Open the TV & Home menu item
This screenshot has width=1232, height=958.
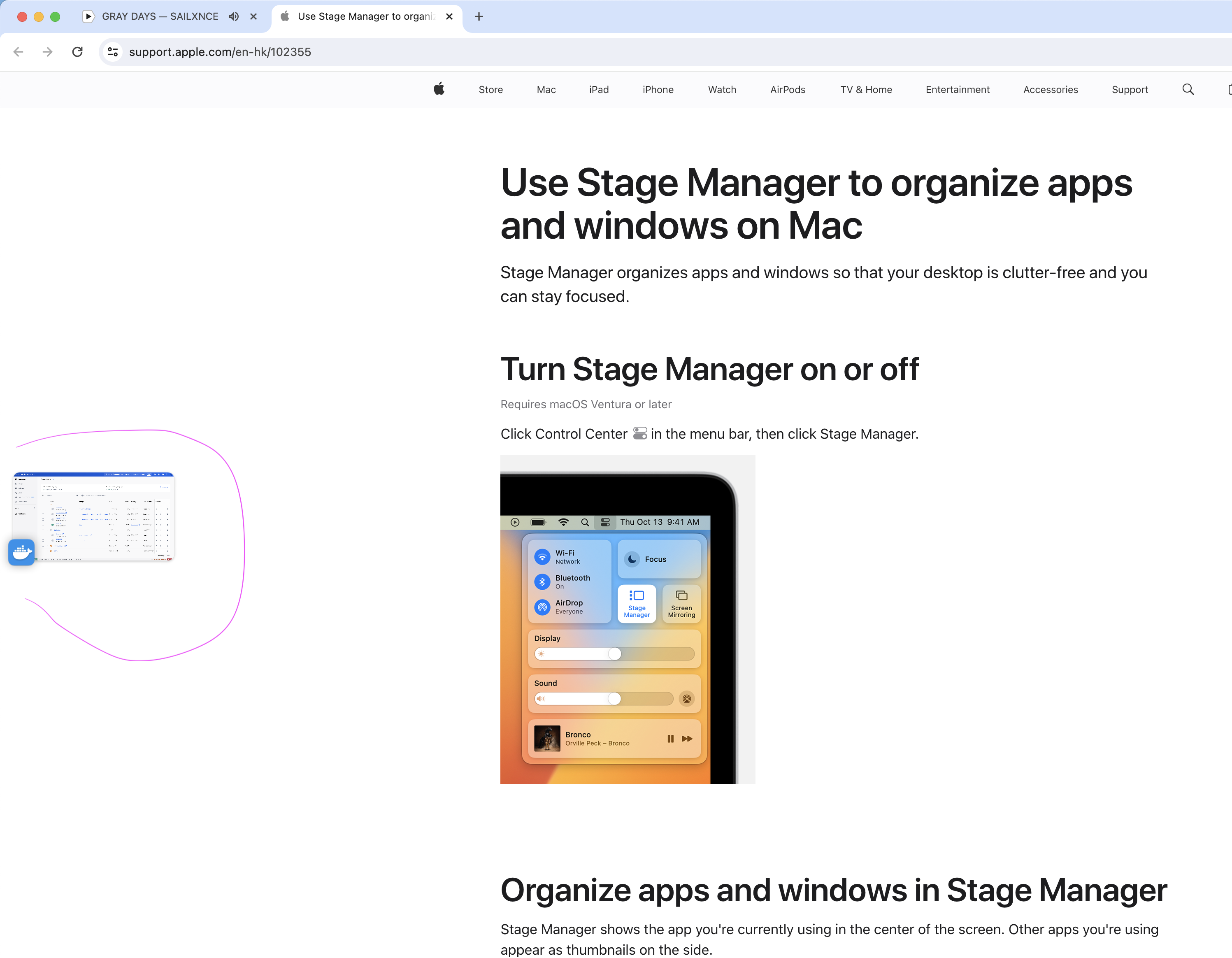tap(866, 89)
